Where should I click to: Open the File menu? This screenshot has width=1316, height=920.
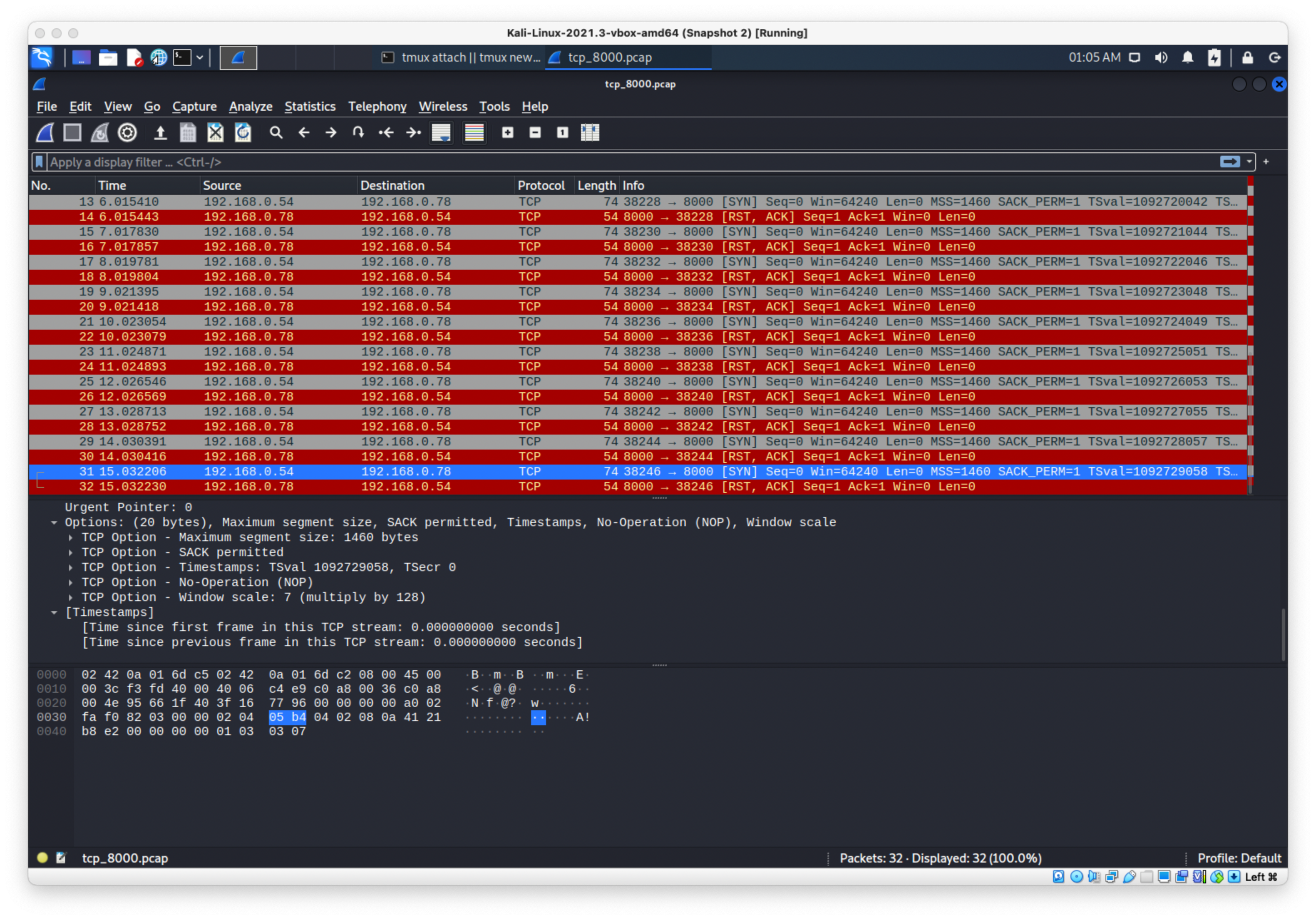coord(47,107)
